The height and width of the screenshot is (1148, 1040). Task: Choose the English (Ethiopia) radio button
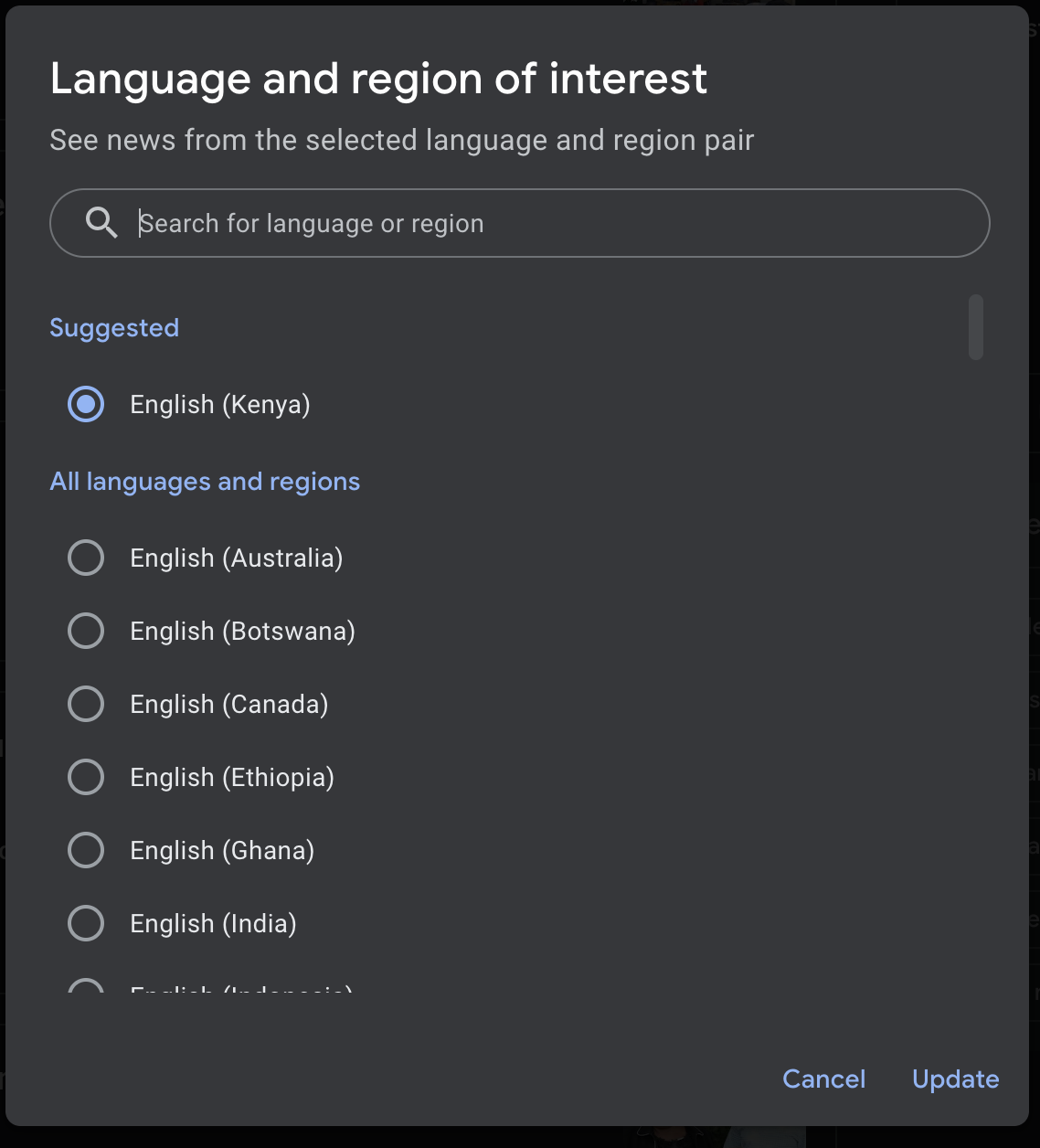(x=86, y=777)
